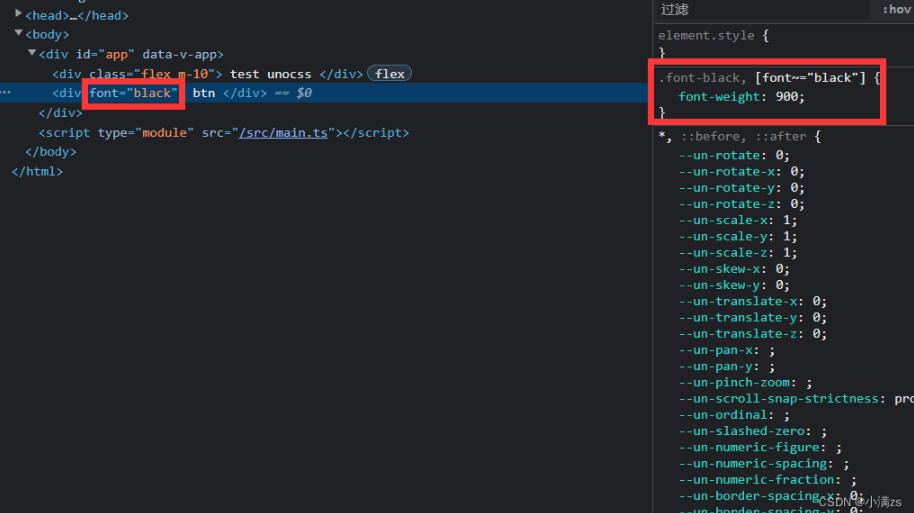Click the --un-ordinal property
The width and height of the screenshot is (914, 513).
723,415
